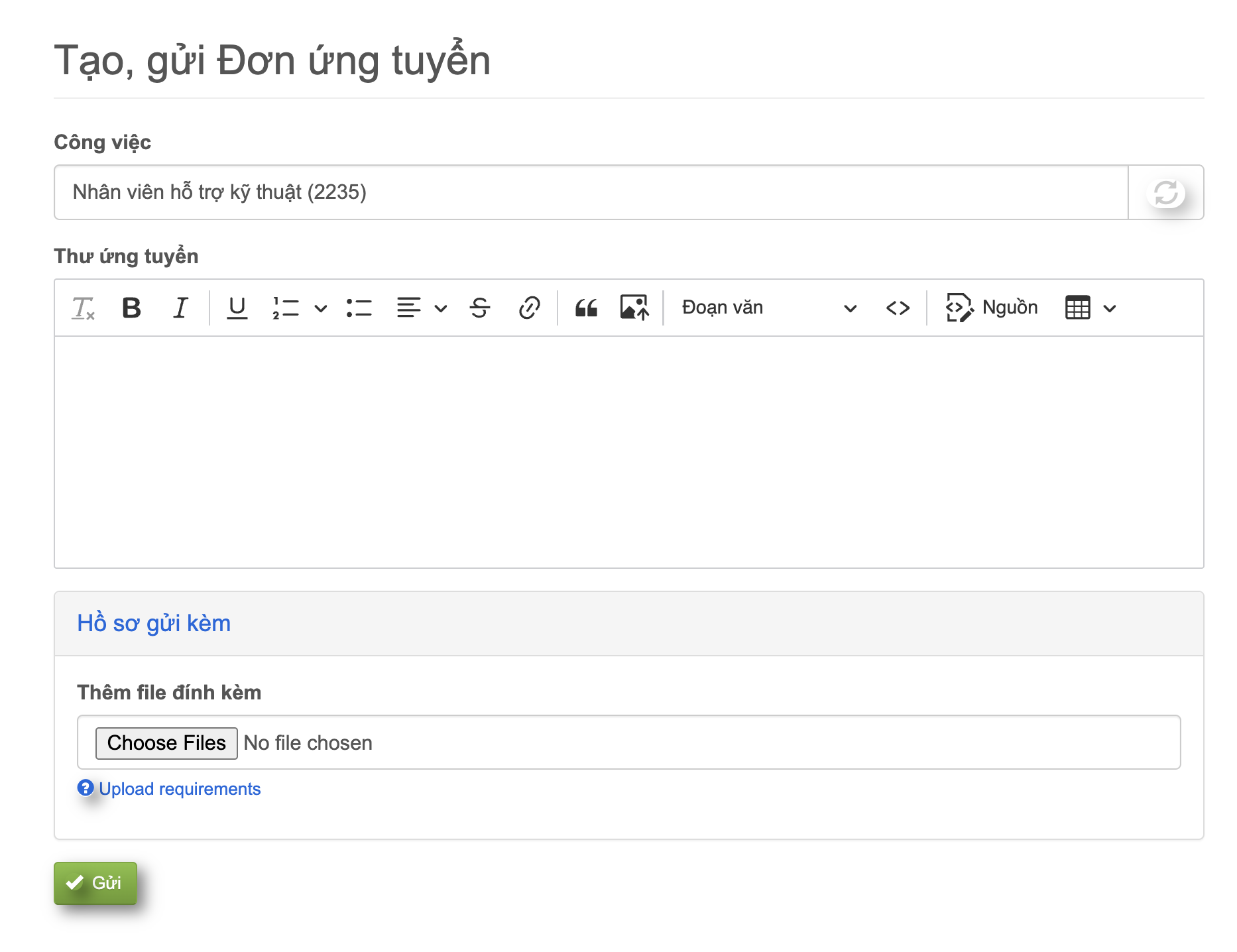This screenshot has height=952, width=1237.
Task: Click the Remove Format icon
Action: tap(83, 308)
